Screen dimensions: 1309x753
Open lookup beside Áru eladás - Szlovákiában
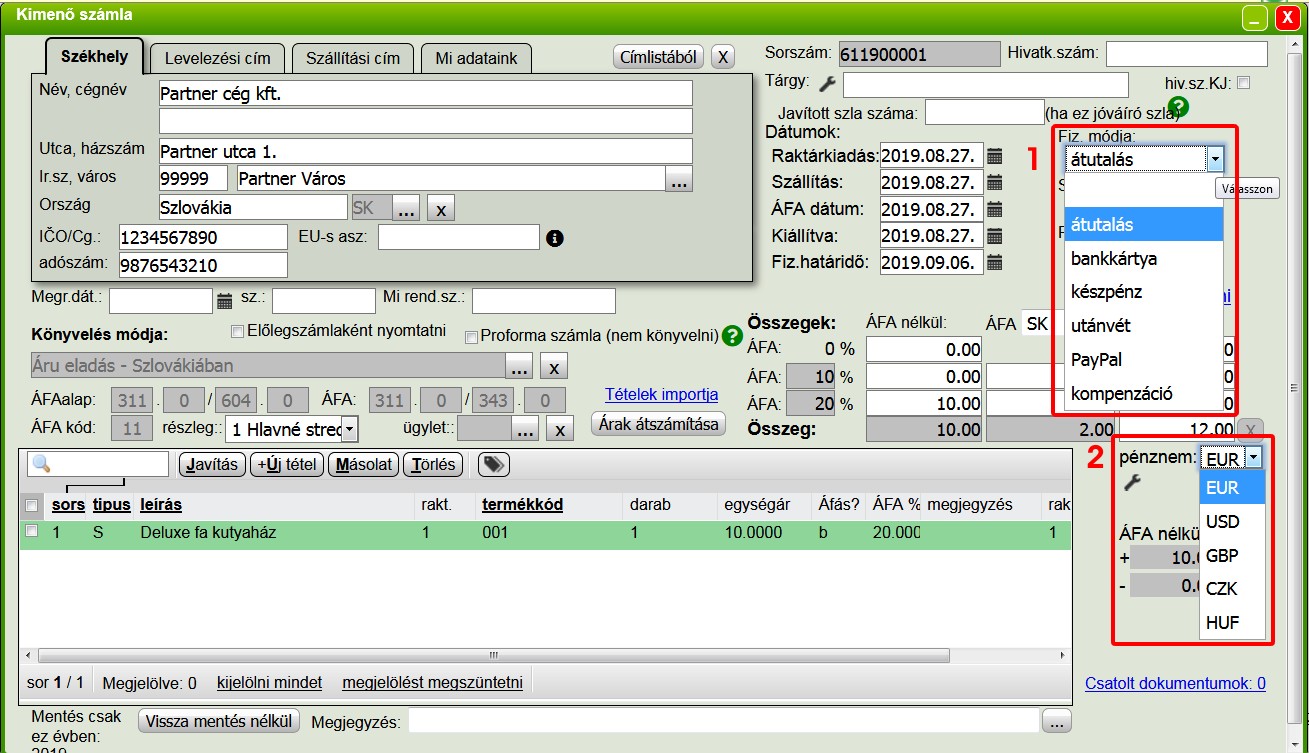point(519,365)
